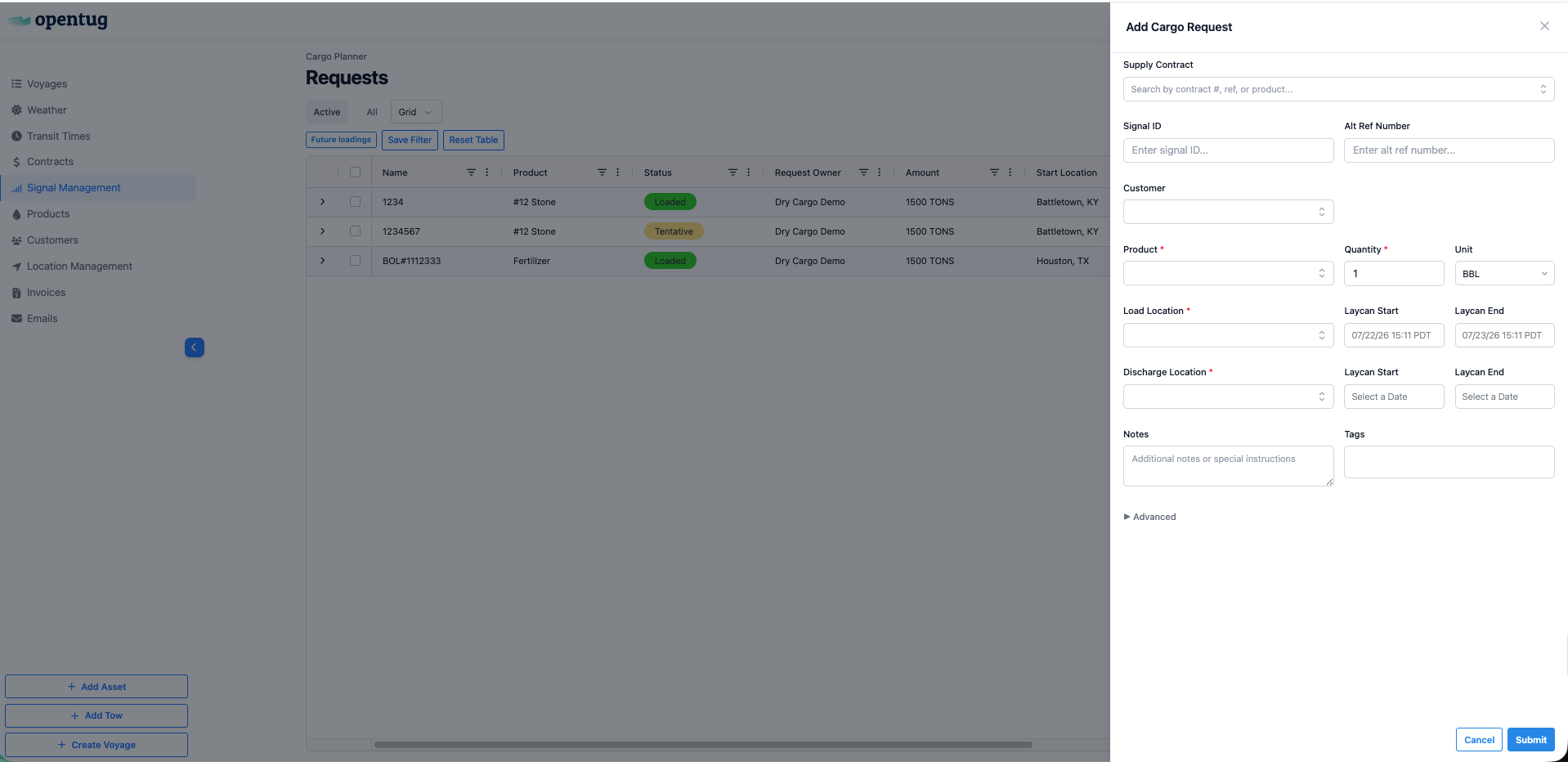Expand the Advanced section

[x=1150, y=517]
